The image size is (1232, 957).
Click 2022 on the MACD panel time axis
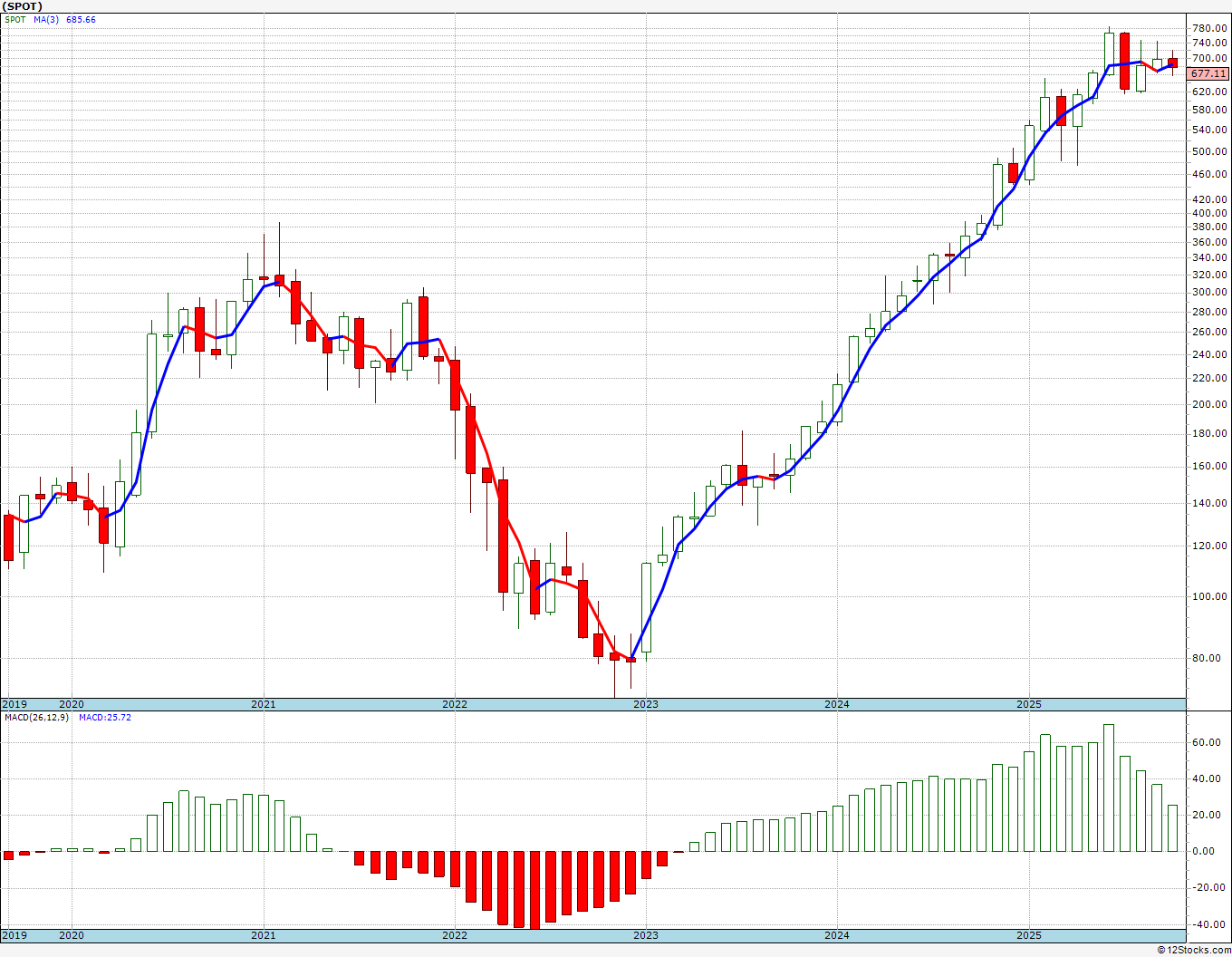click(x=454, y=935)
